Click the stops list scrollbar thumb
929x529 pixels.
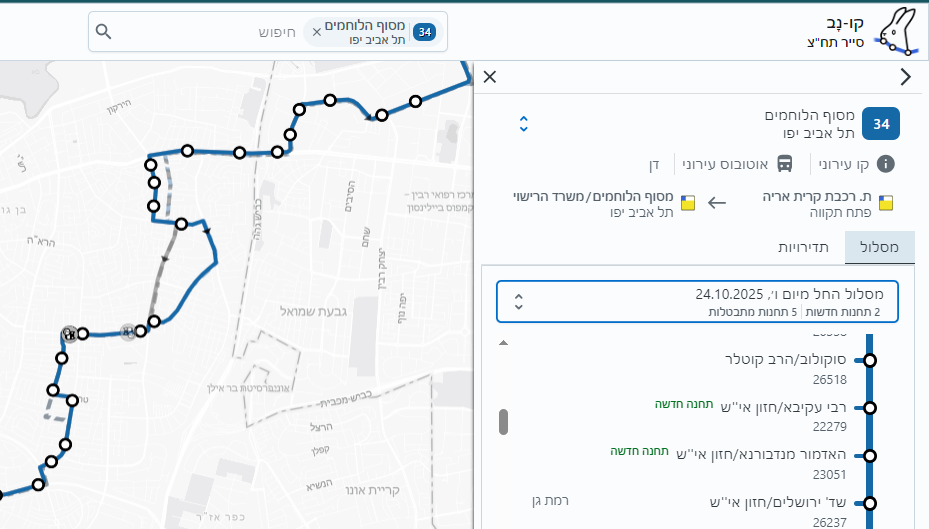click(504, 421)
